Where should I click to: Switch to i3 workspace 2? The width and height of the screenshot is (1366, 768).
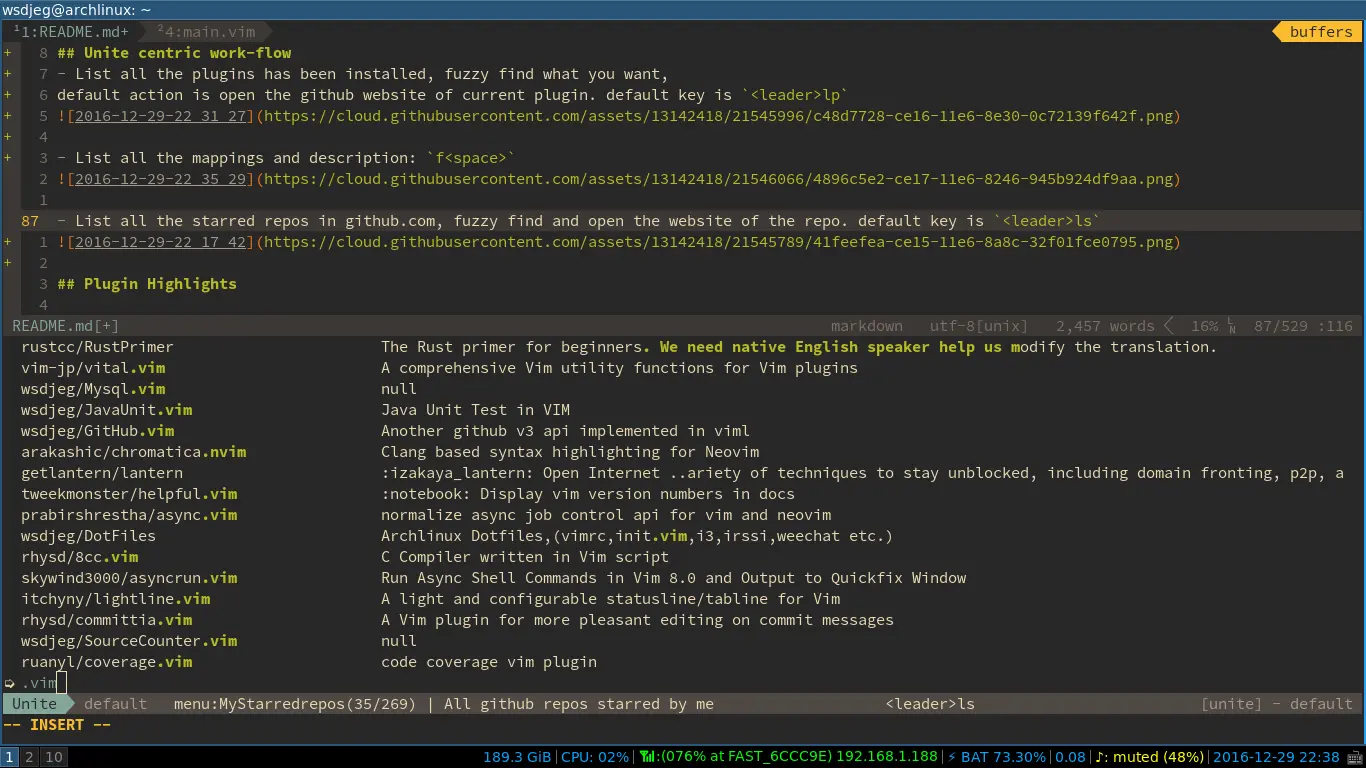pyautogui.click(x=30, y=757)
